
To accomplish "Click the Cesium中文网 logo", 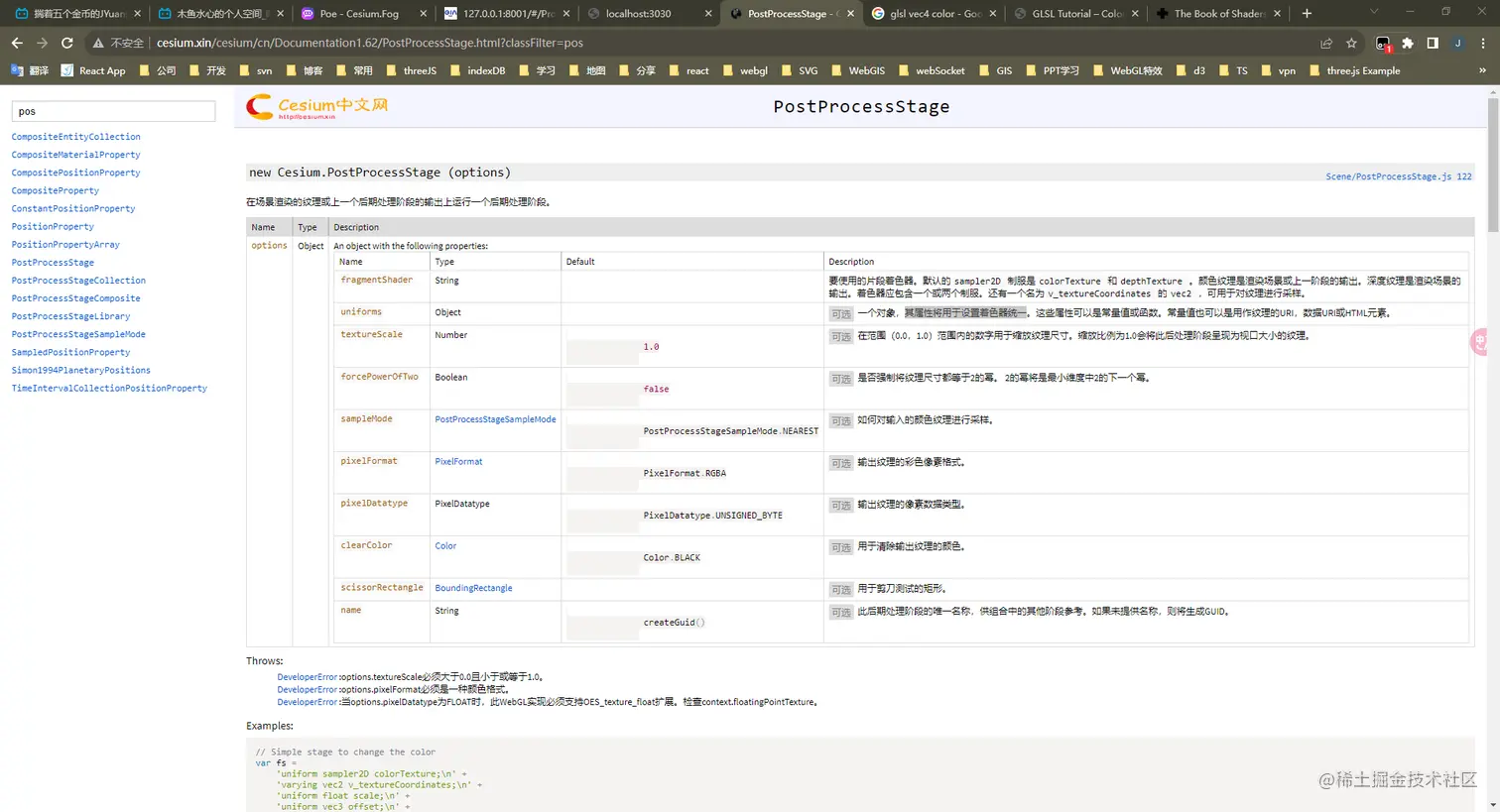I will (317, 107).
